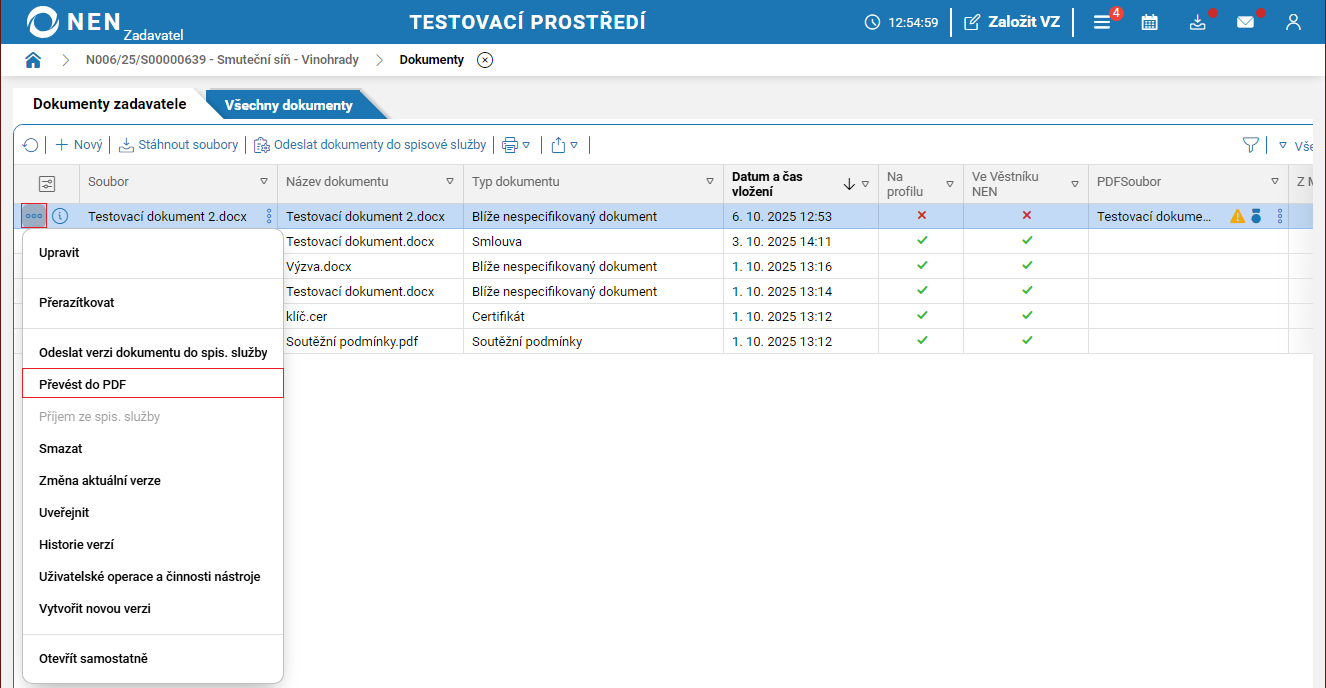1326x688 pixels.
Task: Click the info icon in first row
Action: 60,216
